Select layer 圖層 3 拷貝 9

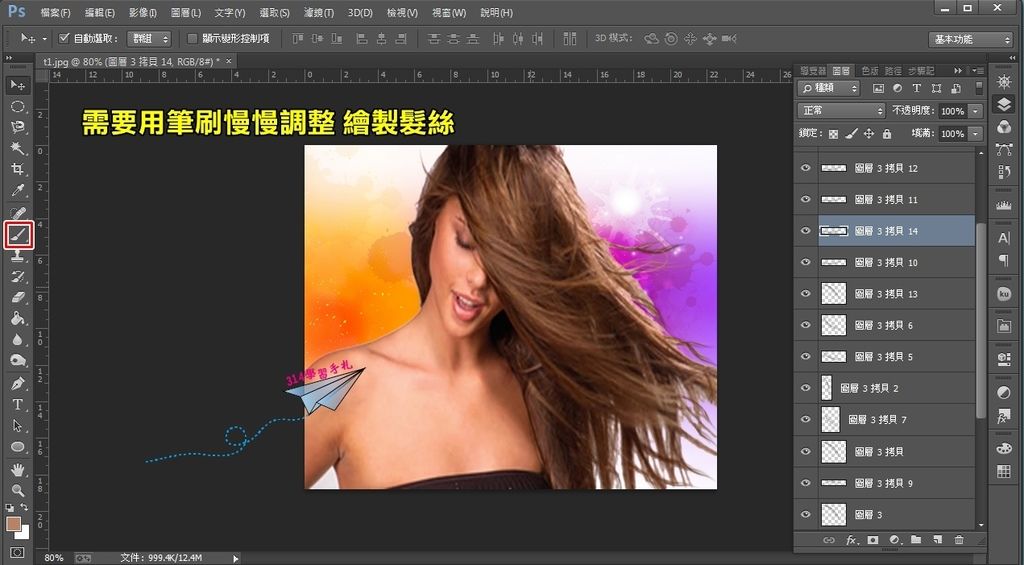(x=896, y=483)
